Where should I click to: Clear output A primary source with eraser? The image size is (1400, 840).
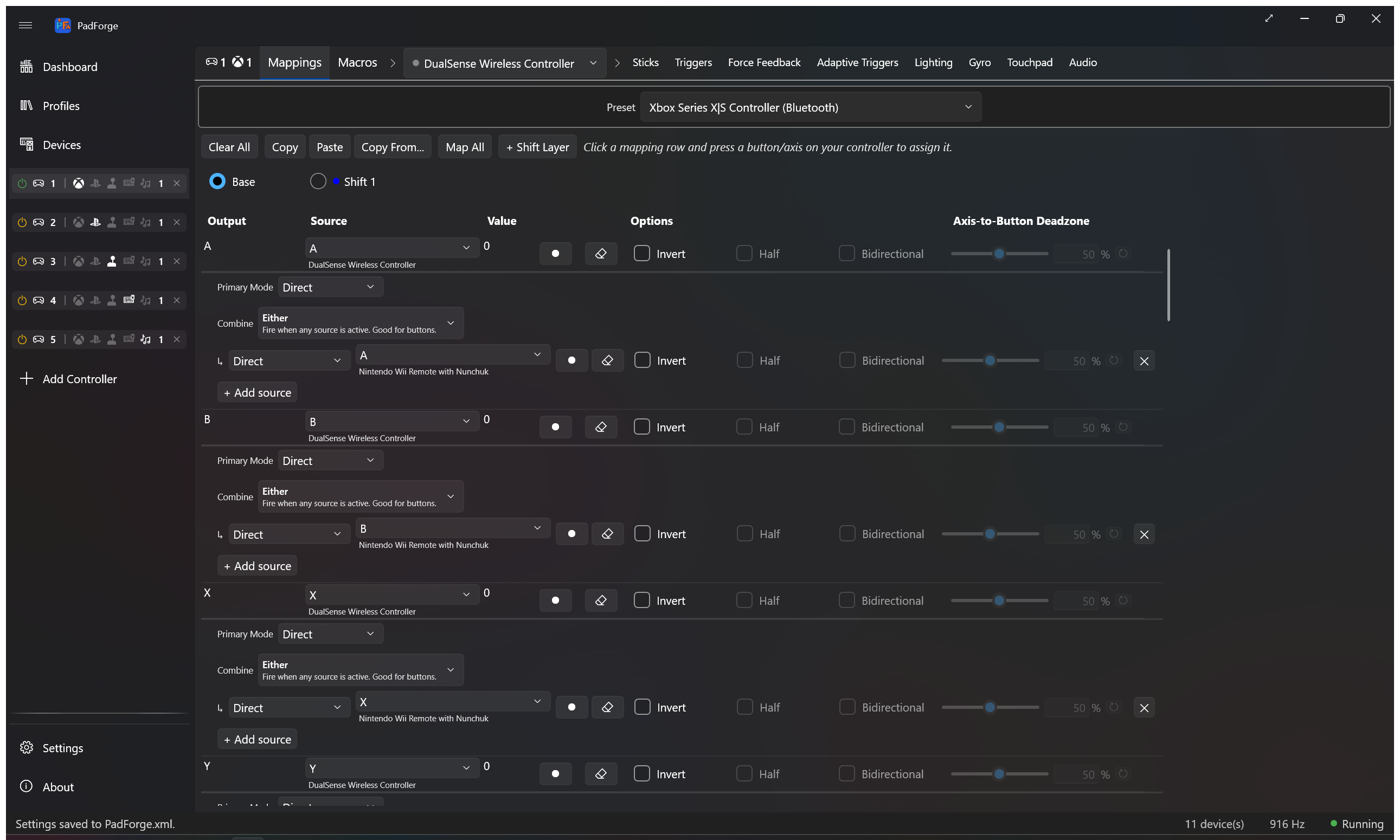point(601,254)
